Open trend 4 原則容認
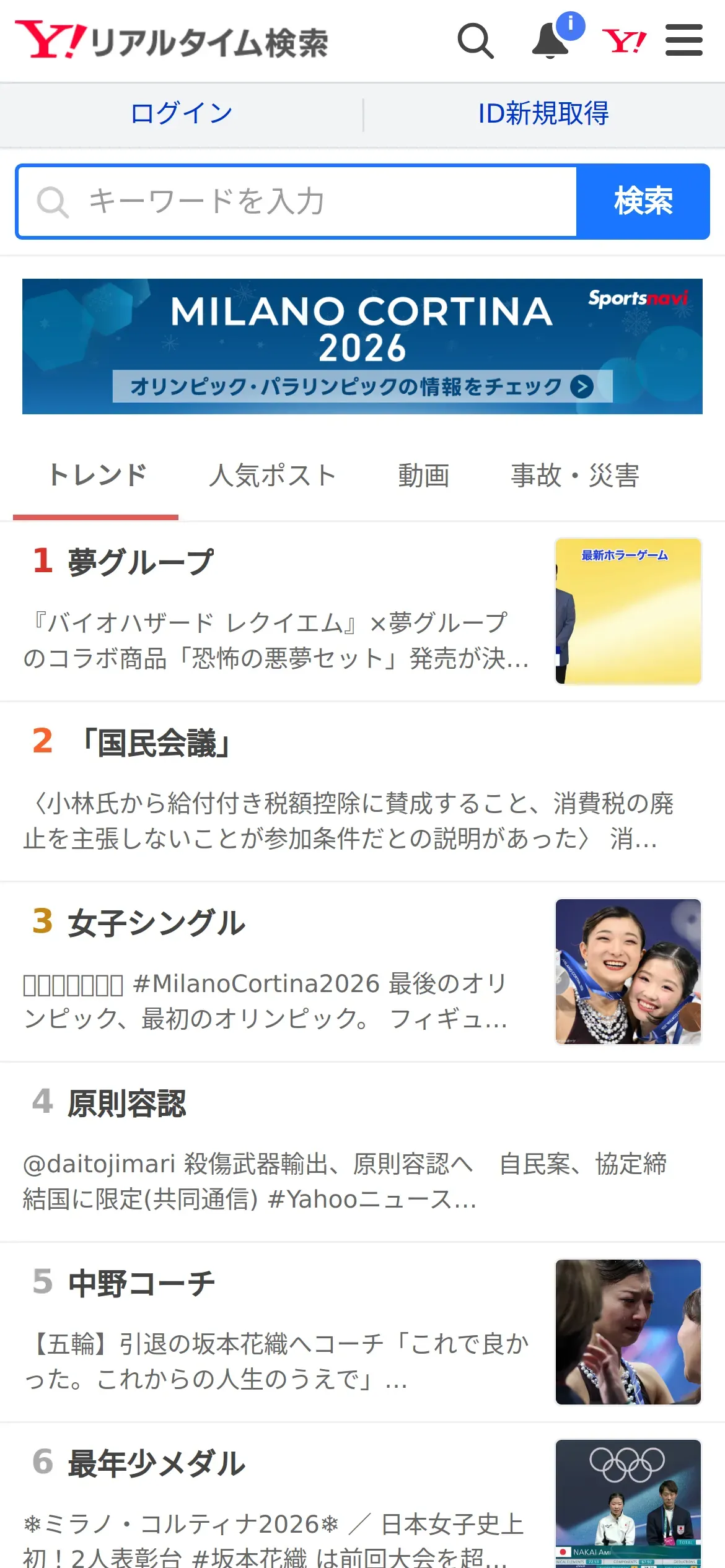725x1568 pixels. 362,1152
